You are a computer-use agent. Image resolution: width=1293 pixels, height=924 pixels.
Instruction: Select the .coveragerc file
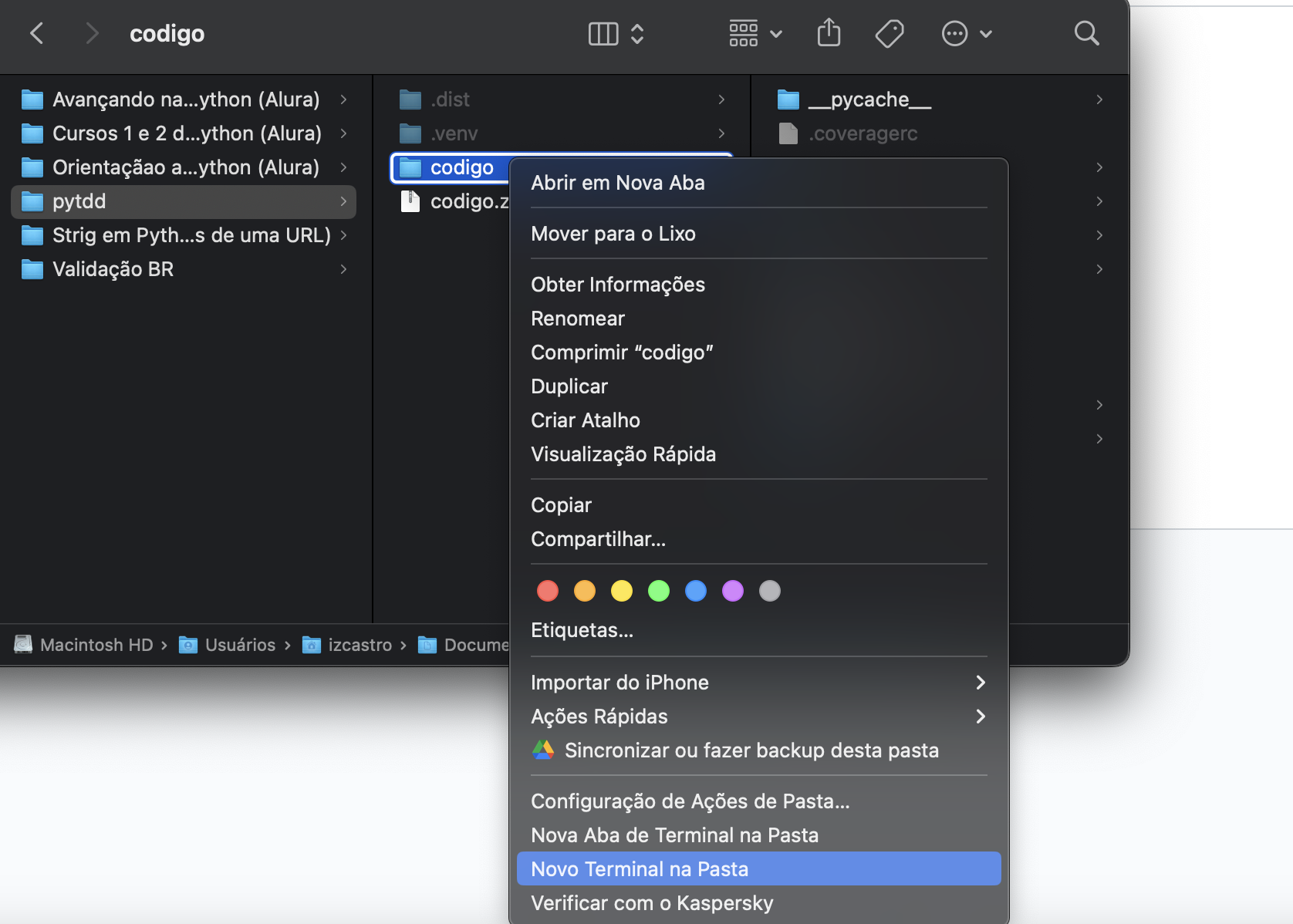(x=940, y=133)
